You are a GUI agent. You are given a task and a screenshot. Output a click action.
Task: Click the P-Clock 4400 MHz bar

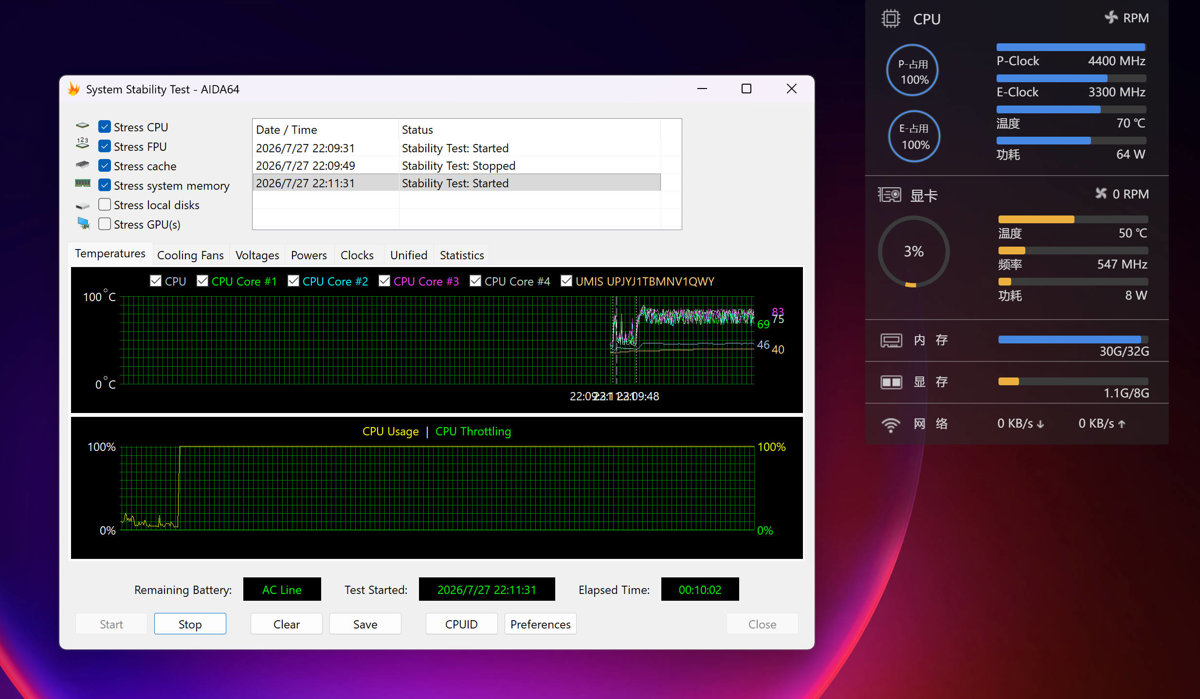[x=1071, y=47]
